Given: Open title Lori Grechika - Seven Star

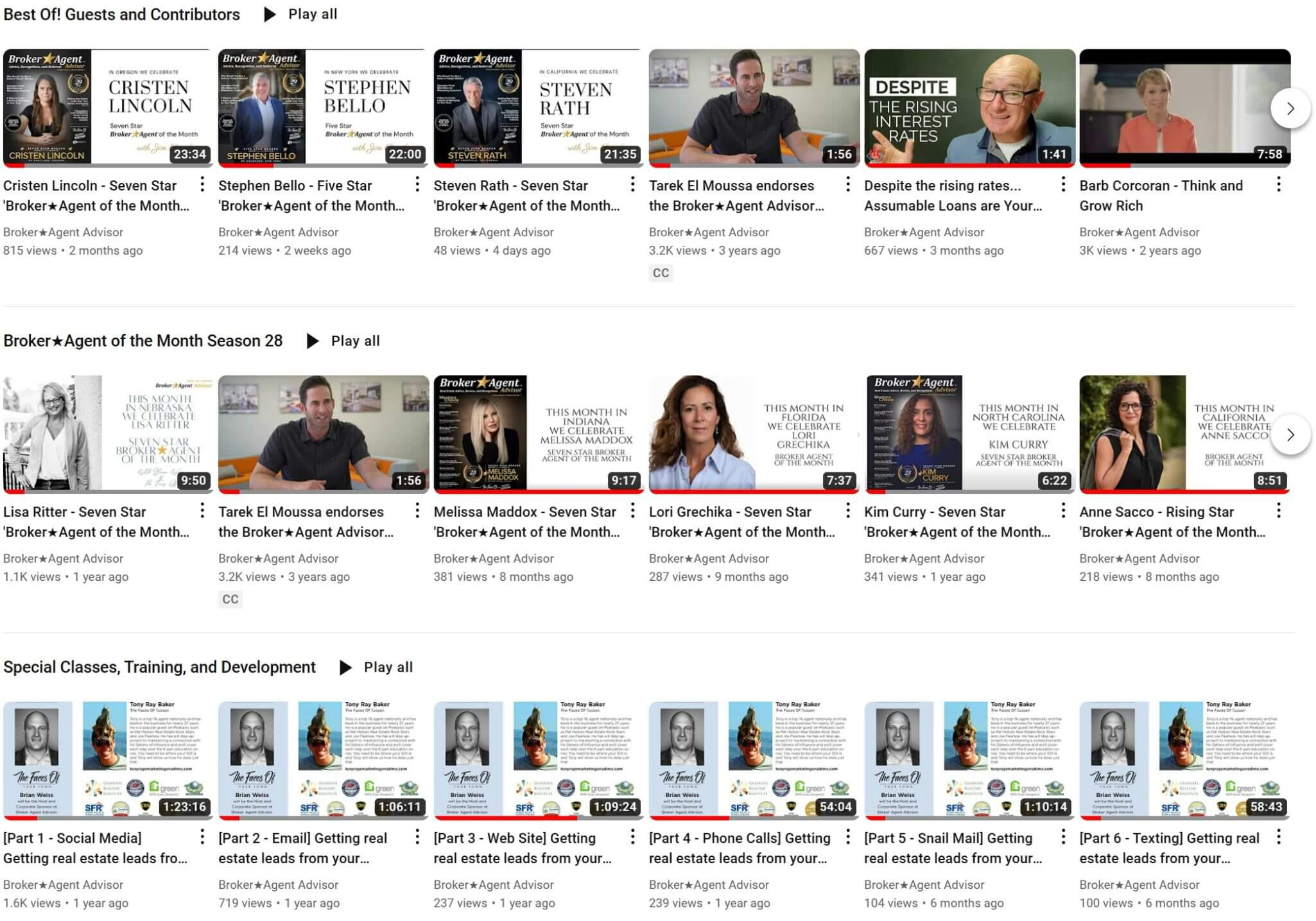Looking at the screenshot, I should 742,522.
